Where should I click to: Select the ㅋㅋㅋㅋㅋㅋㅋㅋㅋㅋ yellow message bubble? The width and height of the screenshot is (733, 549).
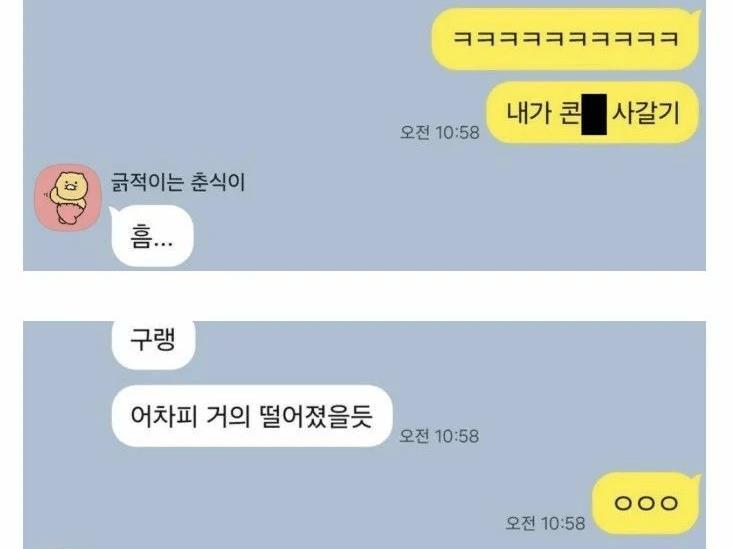tap(565, 39)
